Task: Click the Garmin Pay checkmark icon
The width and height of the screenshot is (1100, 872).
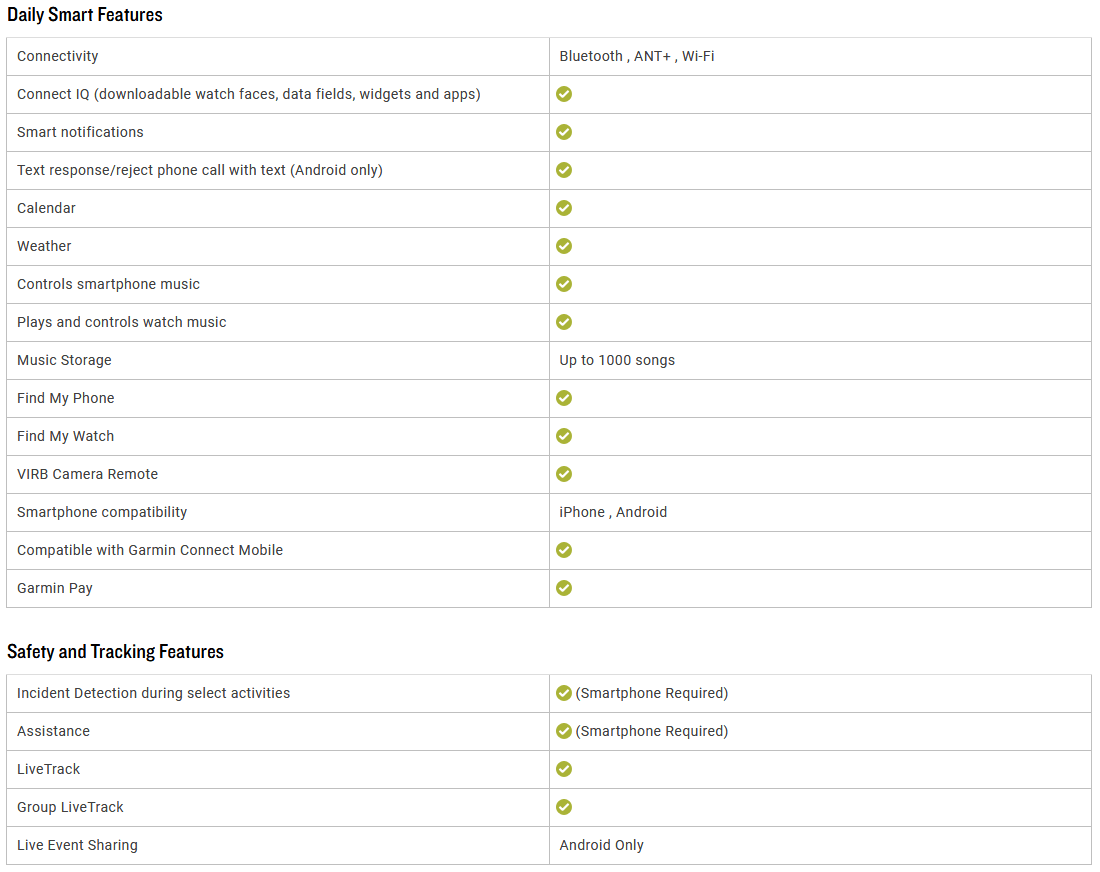Action: 564,588
